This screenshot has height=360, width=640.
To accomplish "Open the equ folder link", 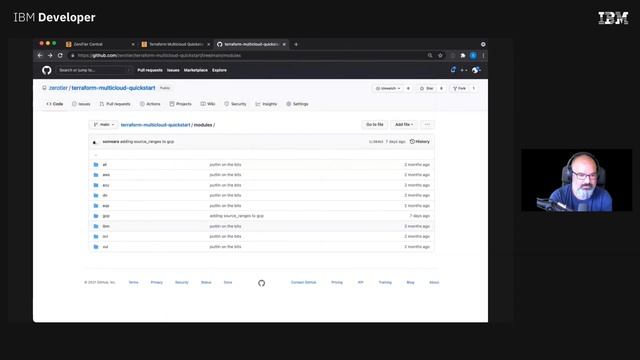I will pos(106,206).
